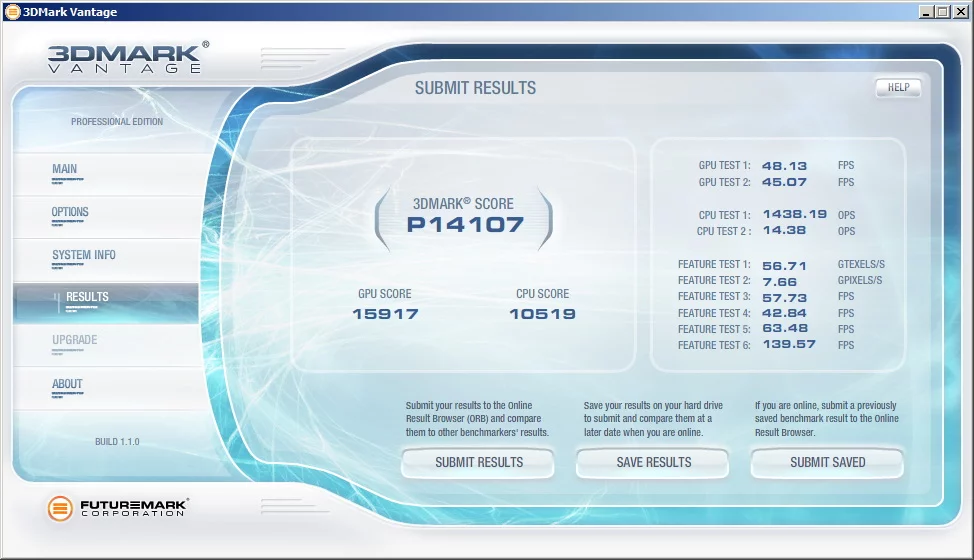Click the Submit Results page heading

[475, 88]
